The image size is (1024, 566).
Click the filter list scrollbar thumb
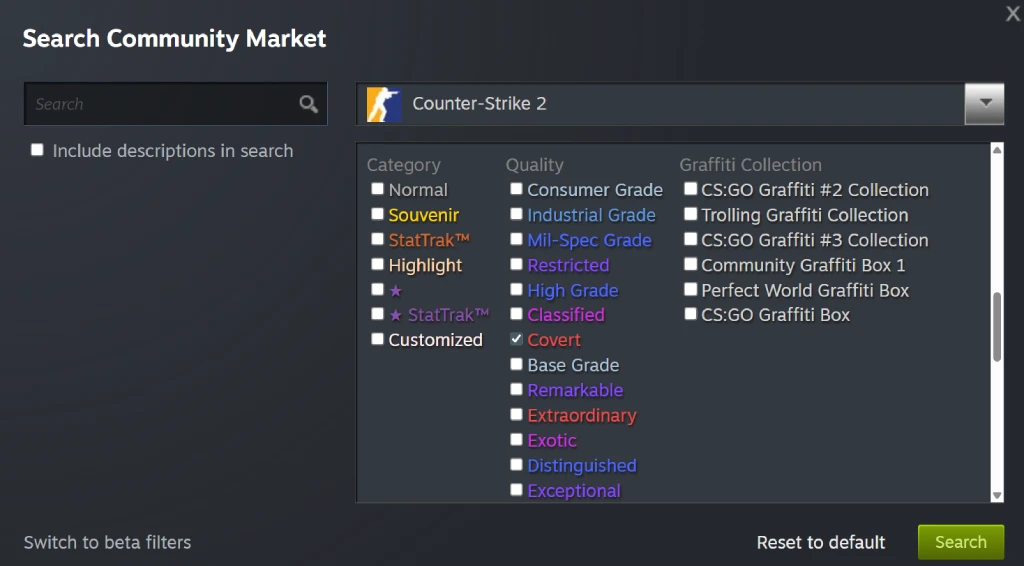point(997,327)
